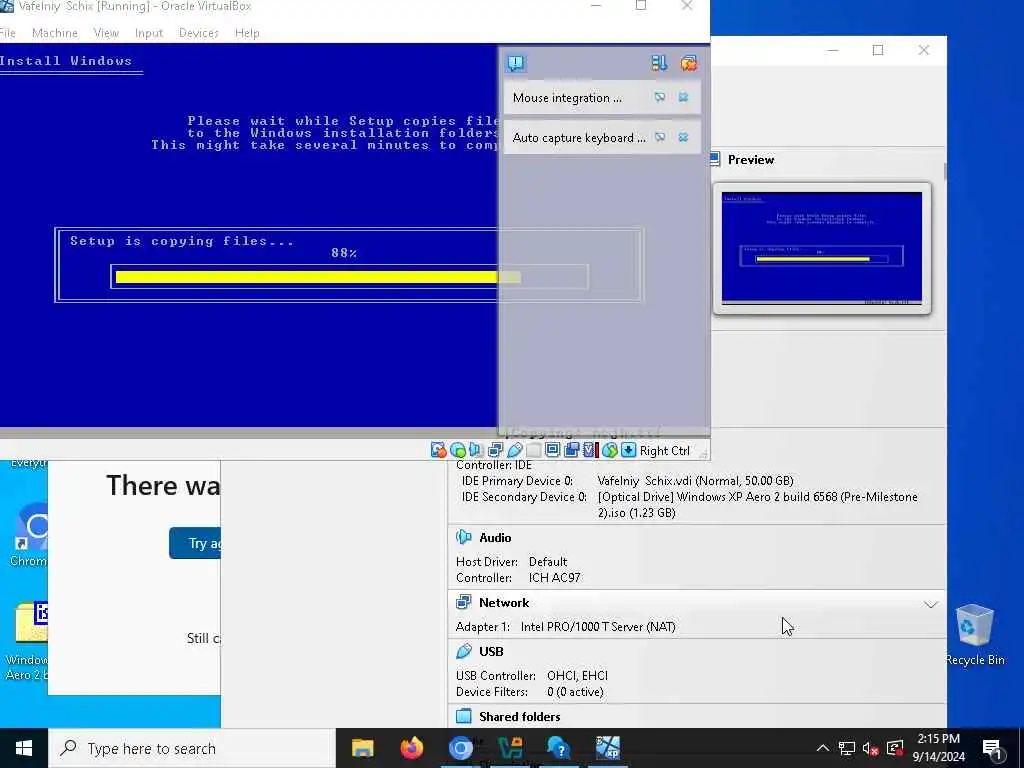
Task: Click the remove all notifications icon
Action: pos(688,63)
